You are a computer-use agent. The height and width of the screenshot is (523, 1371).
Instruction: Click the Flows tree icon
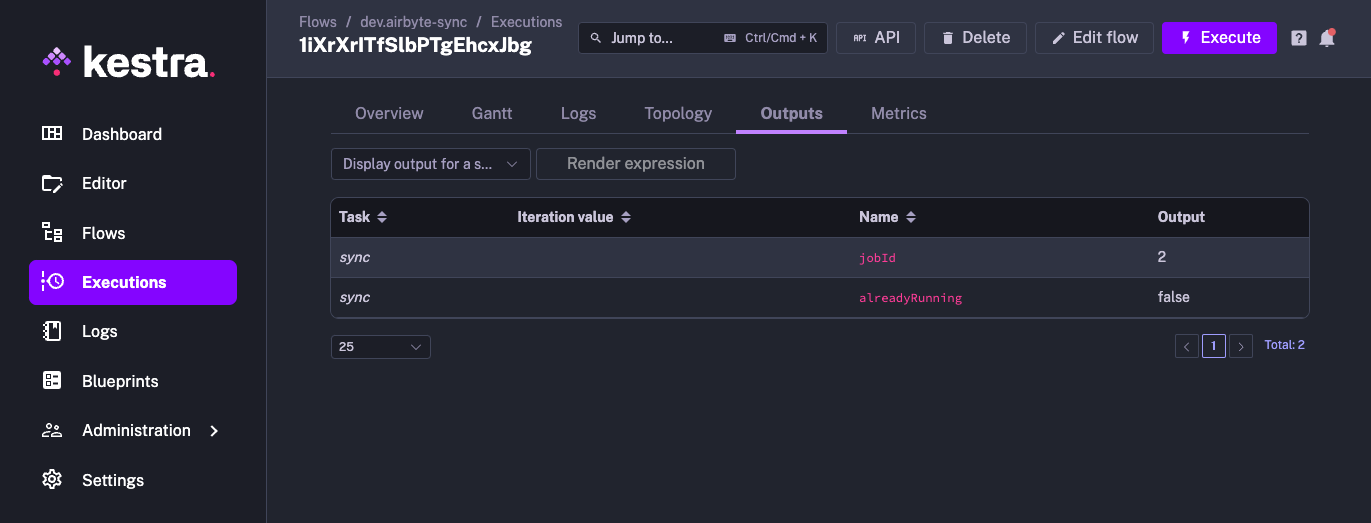pyautogui.click(x=52, y=233)
